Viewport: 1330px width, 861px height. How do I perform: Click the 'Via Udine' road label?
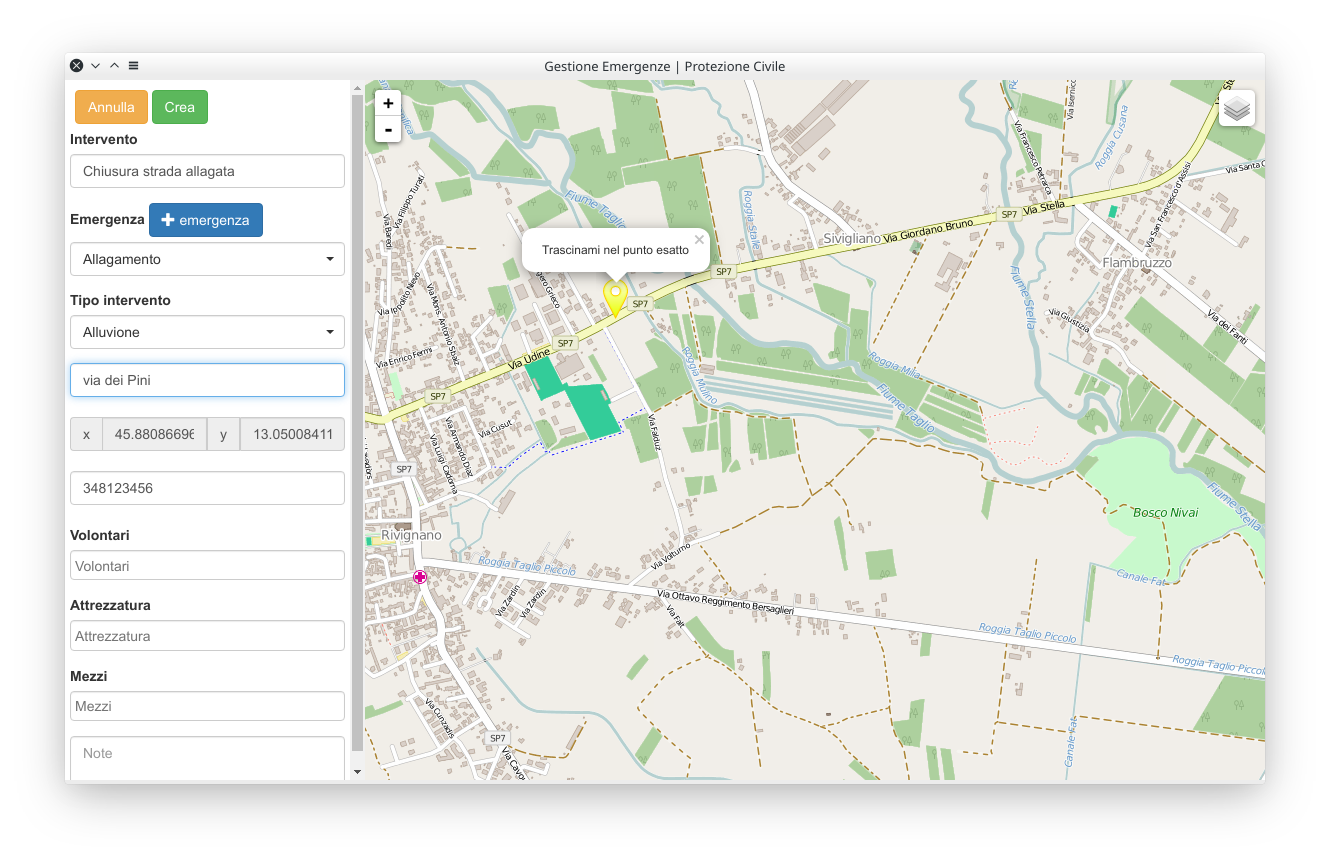528,358
